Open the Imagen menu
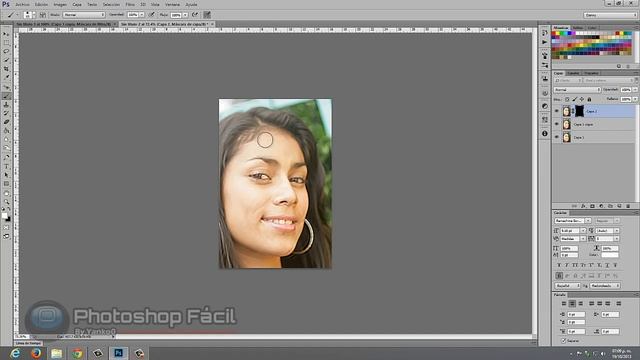Image resolution: width=640 pixels, height=360 pixels. (x=60, y=4)
